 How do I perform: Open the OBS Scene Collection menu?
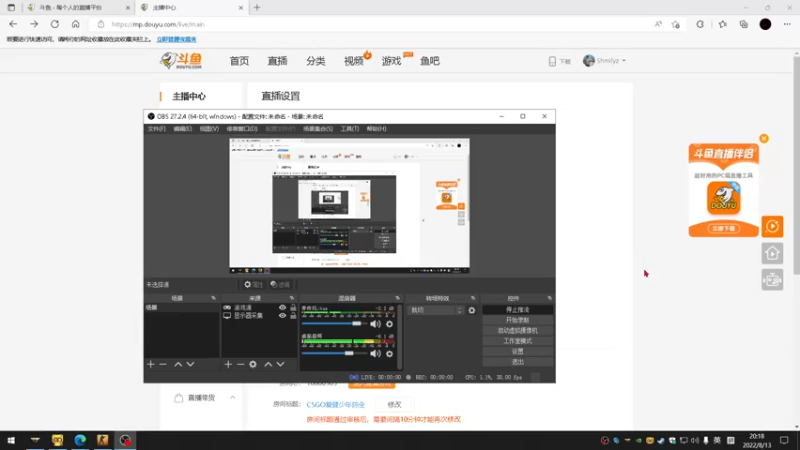(x=318, y=129)
